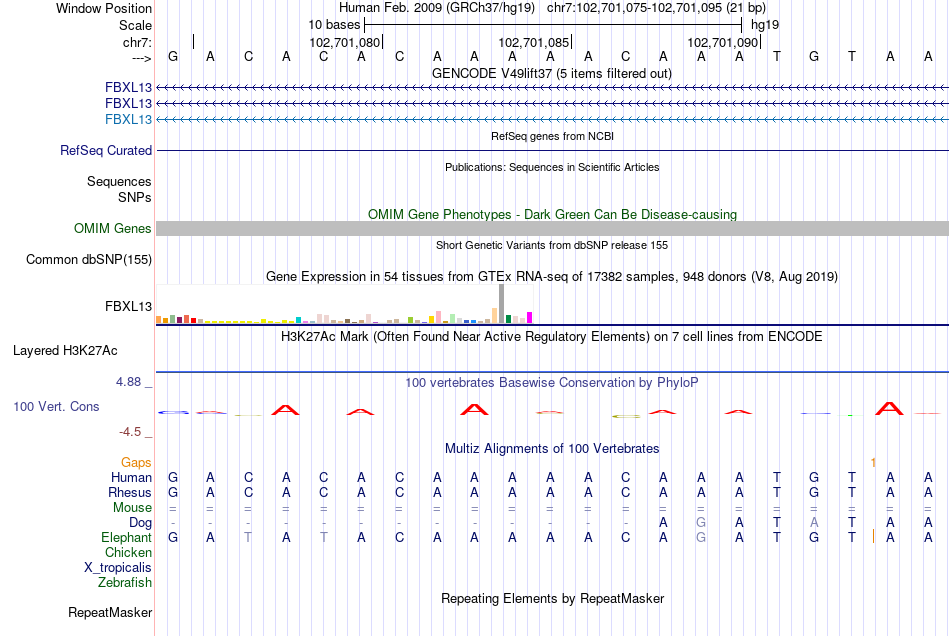Click the RepeatMasker track label

tap(110, 613)
